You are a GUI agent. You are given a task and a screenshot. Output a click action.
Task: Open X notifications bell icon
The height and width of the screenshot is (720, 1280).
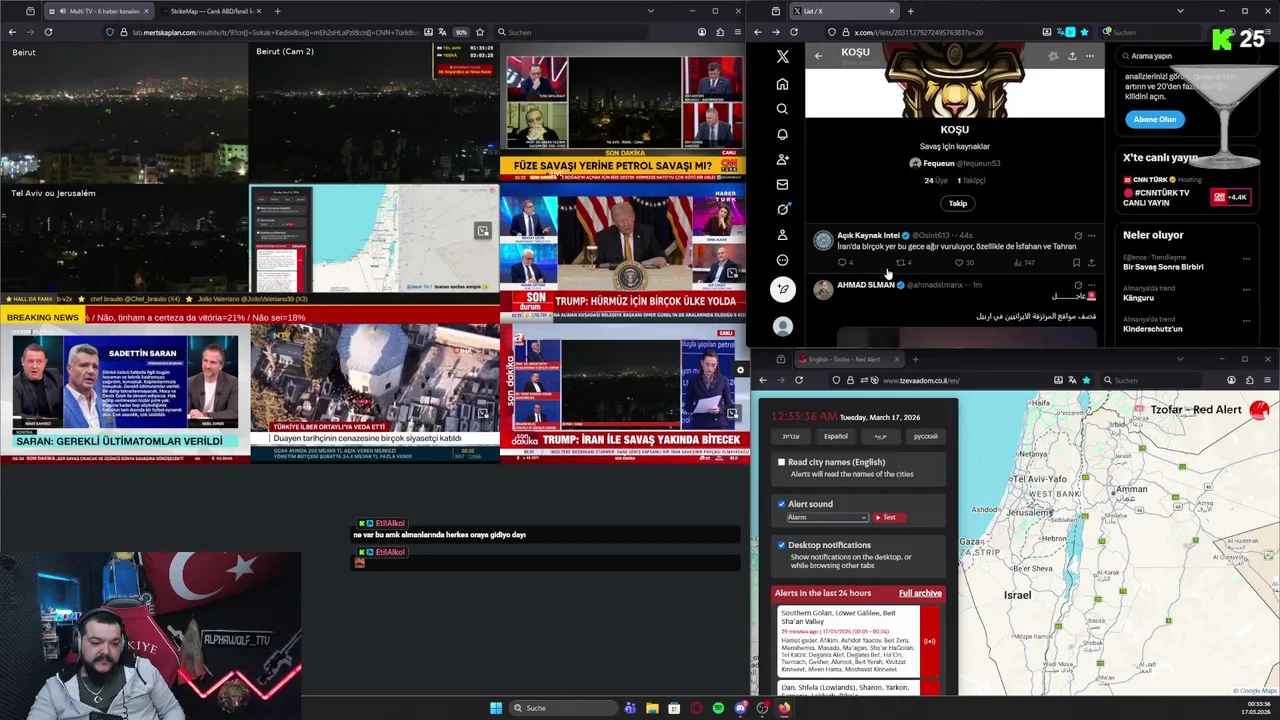tap(782, 134)
